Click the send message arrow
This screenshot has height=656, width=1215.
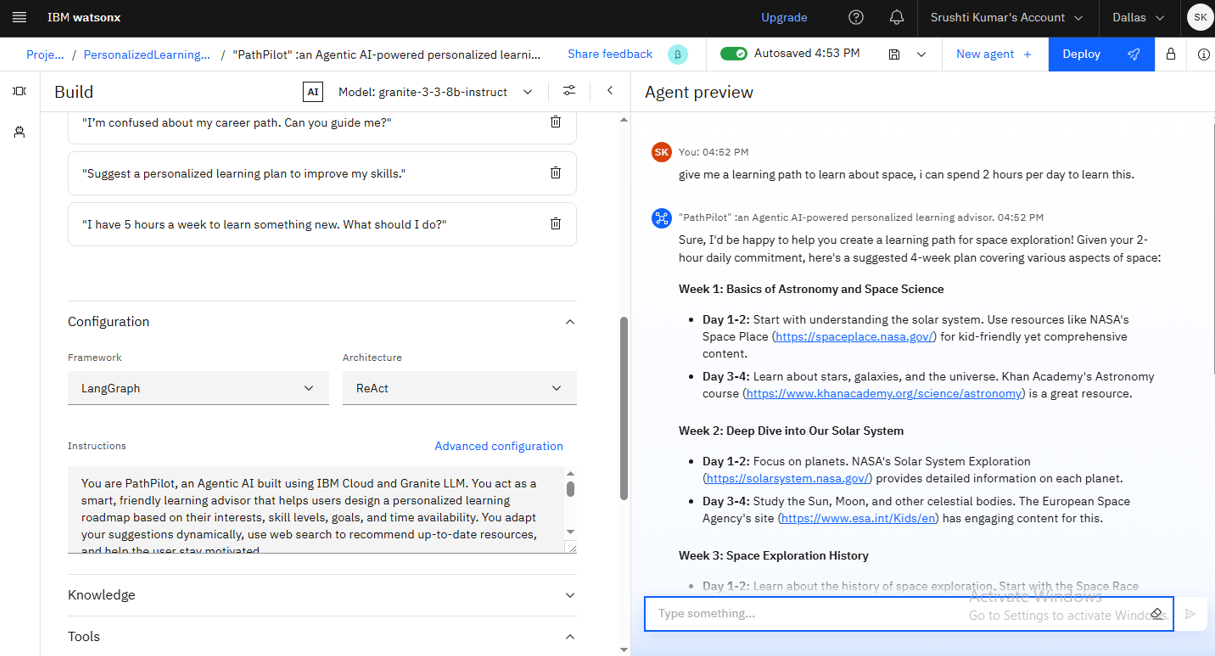point(1190,614)
